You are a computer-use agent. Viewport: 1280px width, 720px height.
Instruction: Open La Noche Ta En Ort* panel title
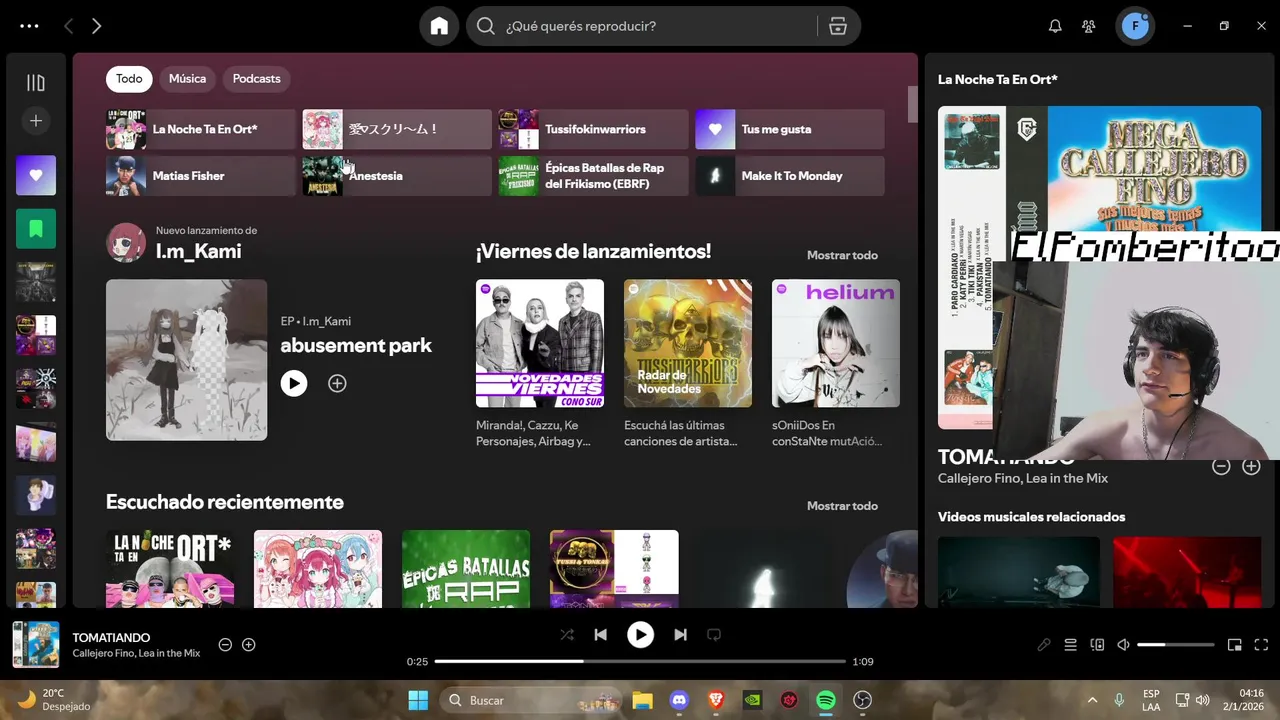tap(998, 79)
